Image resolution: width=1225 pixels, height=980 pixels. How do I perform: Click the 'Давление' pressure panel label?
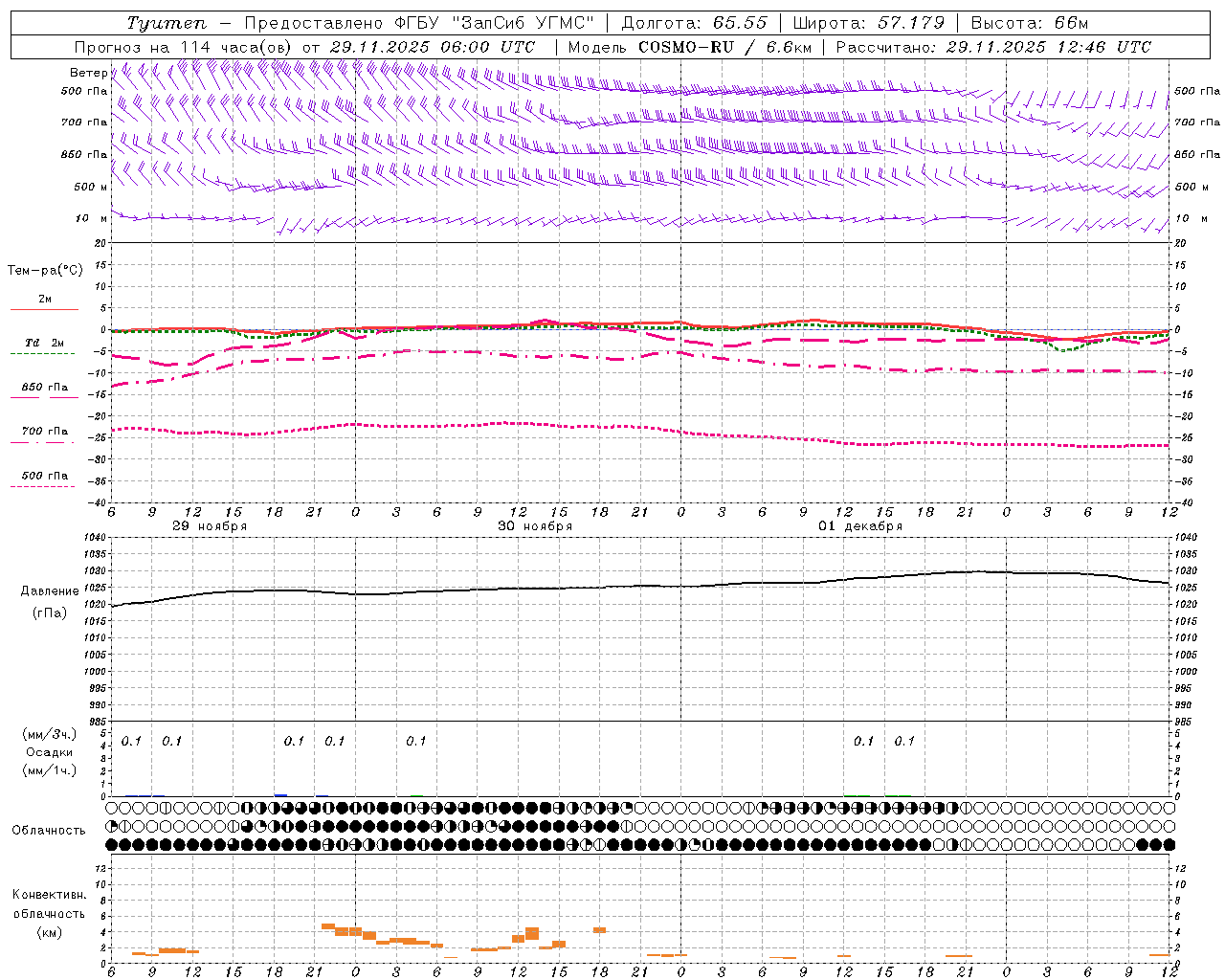[x=50, y=591]
